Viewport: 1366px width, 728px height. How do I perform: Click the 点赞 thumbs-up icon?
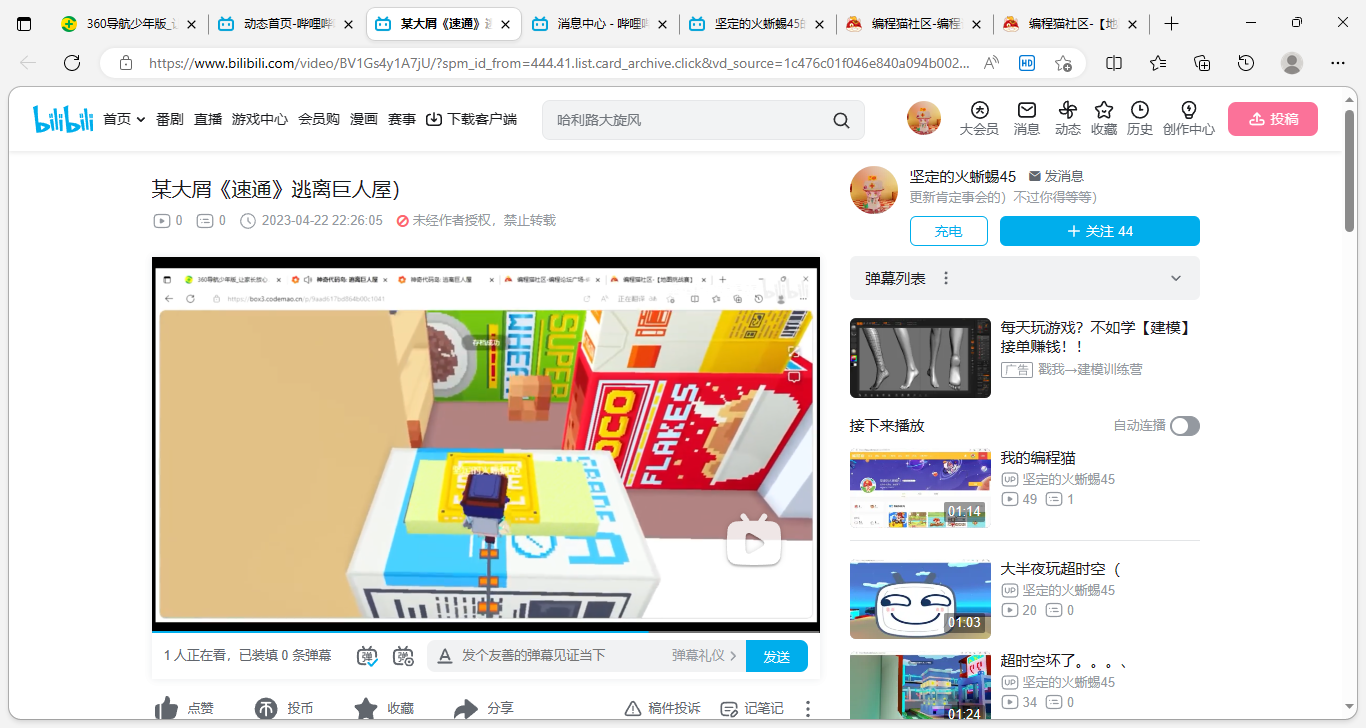[x=167, y=708]
